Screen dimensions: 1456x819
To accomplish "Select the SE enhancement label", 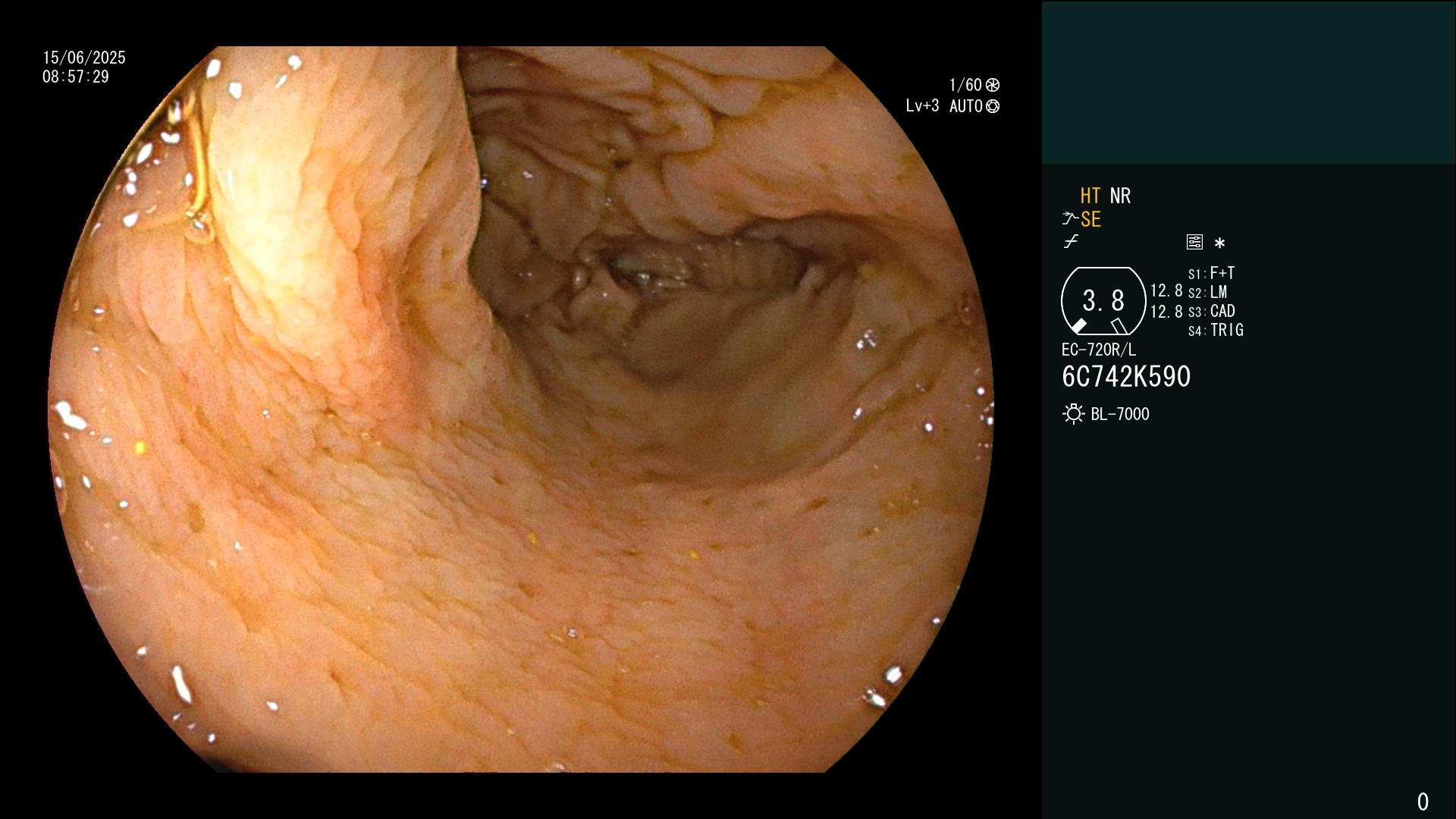I will point(1090,220).
